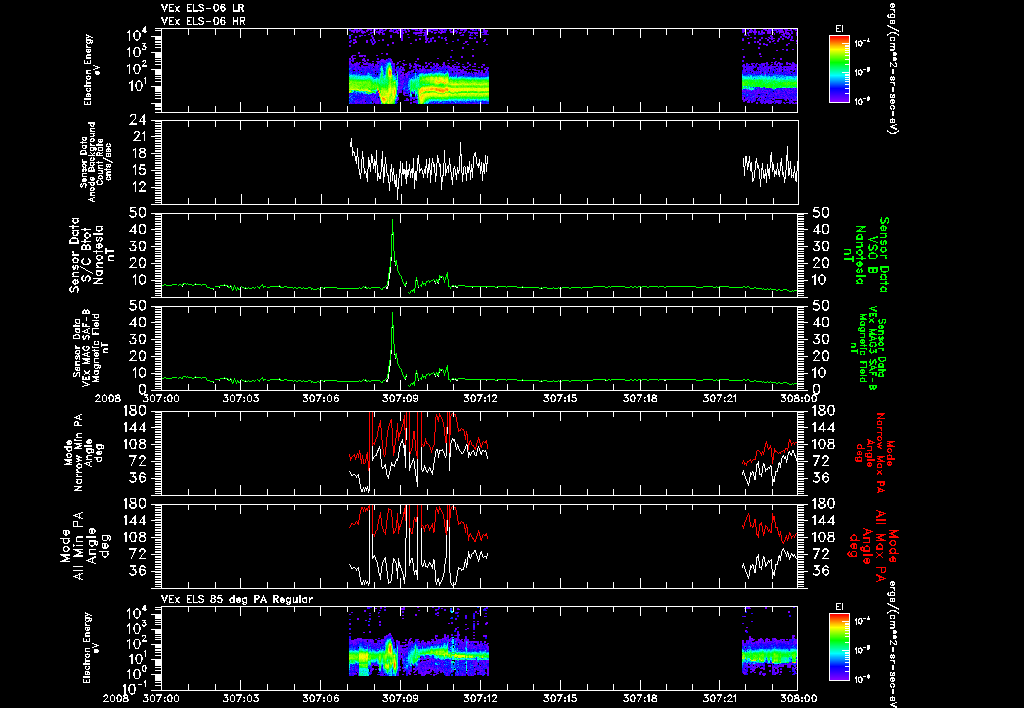
Task: Click the EI color bar beside bottom spectrogram
Action: point(839,647)
